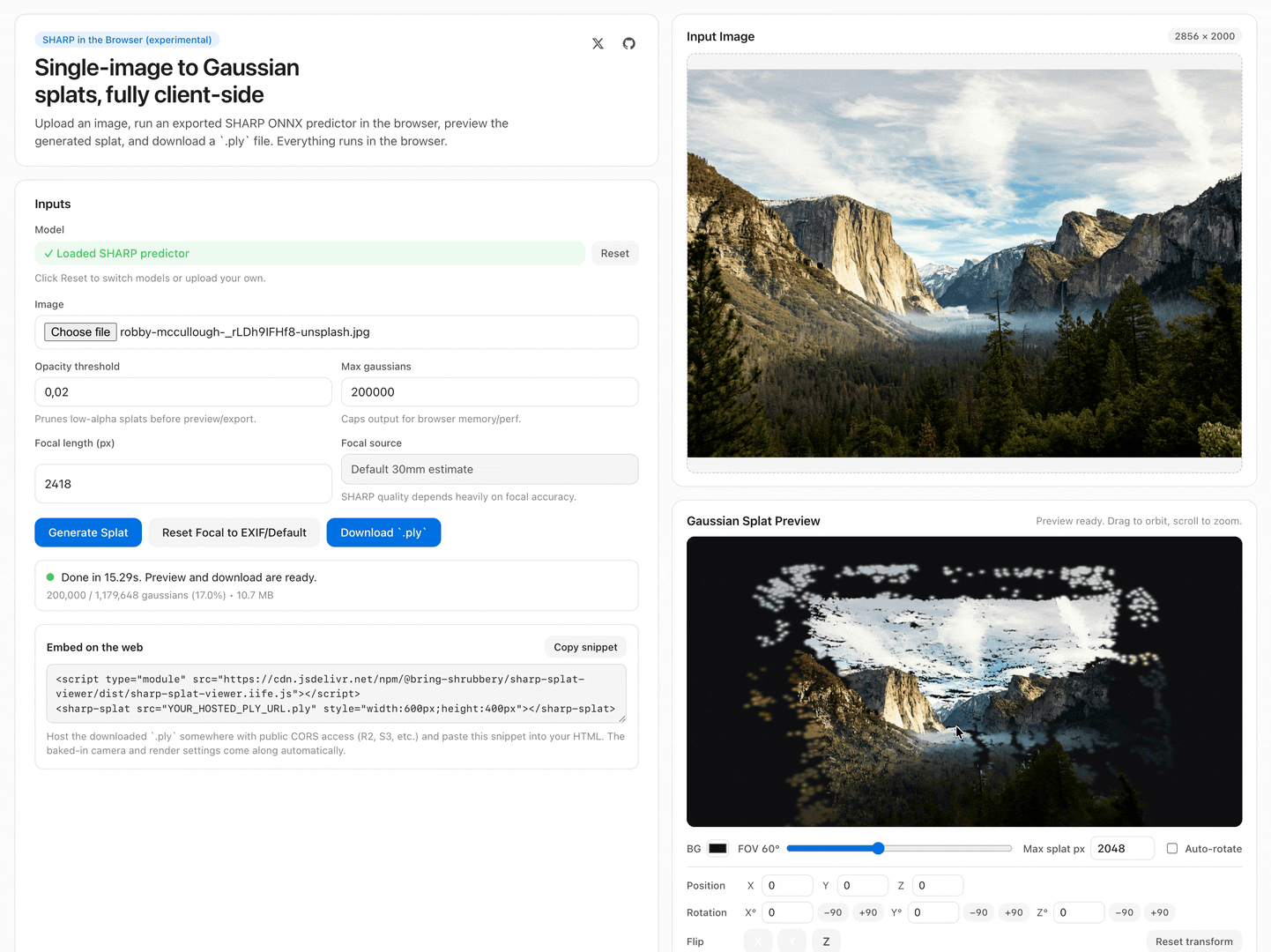
Task: Rotate Y by +90 degrees
Action: point(1014,912)
